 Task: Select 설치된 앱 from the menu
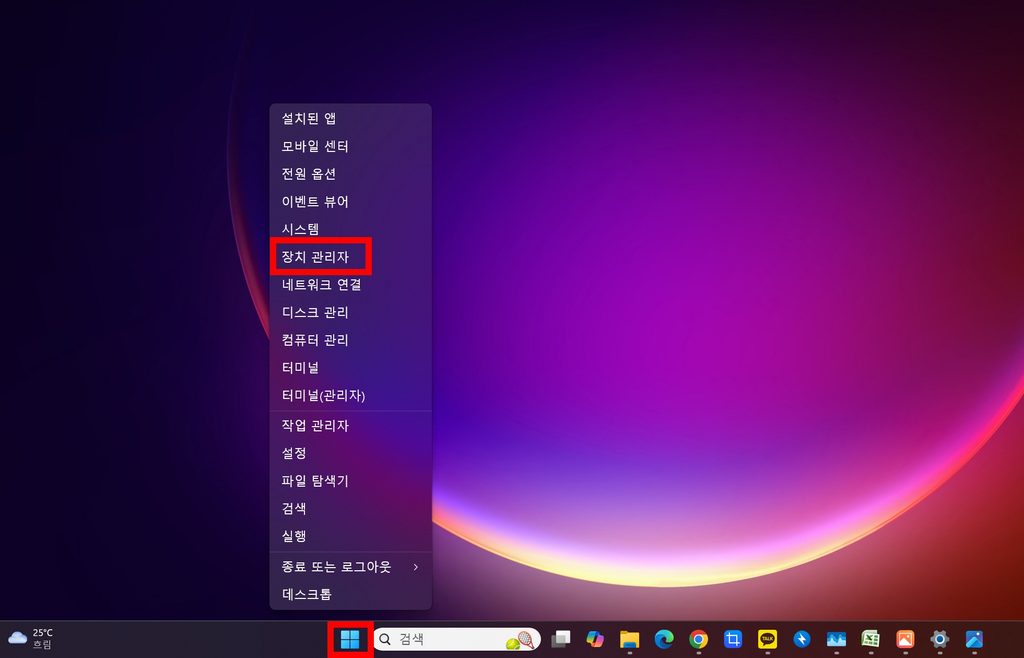(x=351, y=119)
